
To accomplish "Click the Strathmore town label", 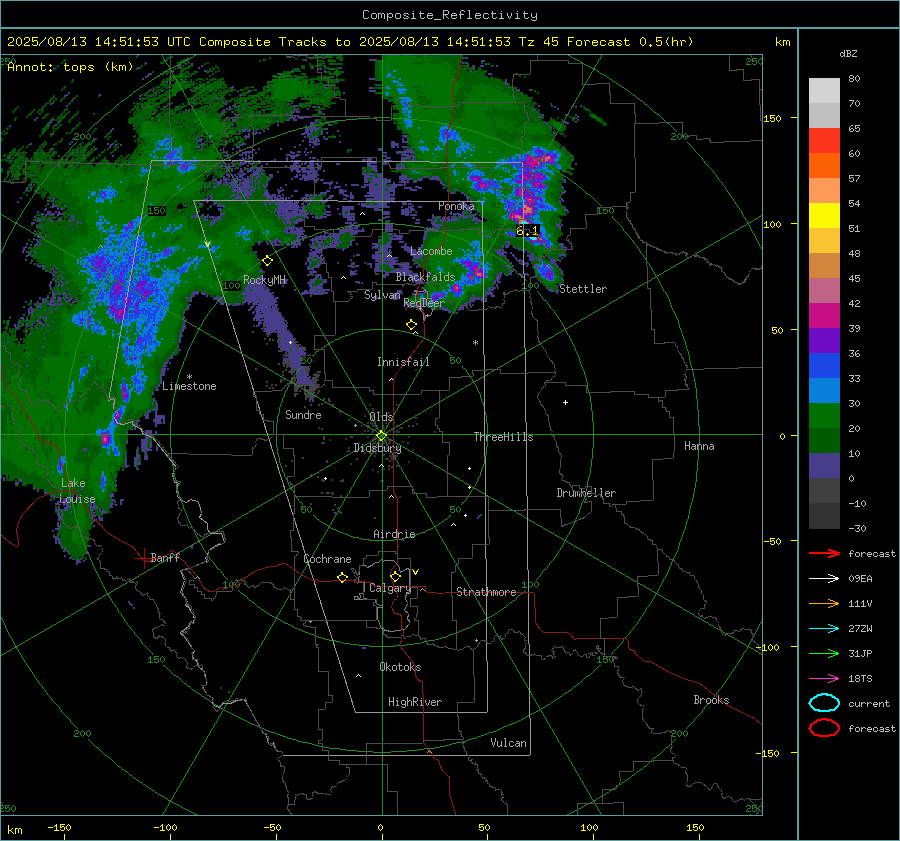I will pyautogui.click(x=486, y=592).
